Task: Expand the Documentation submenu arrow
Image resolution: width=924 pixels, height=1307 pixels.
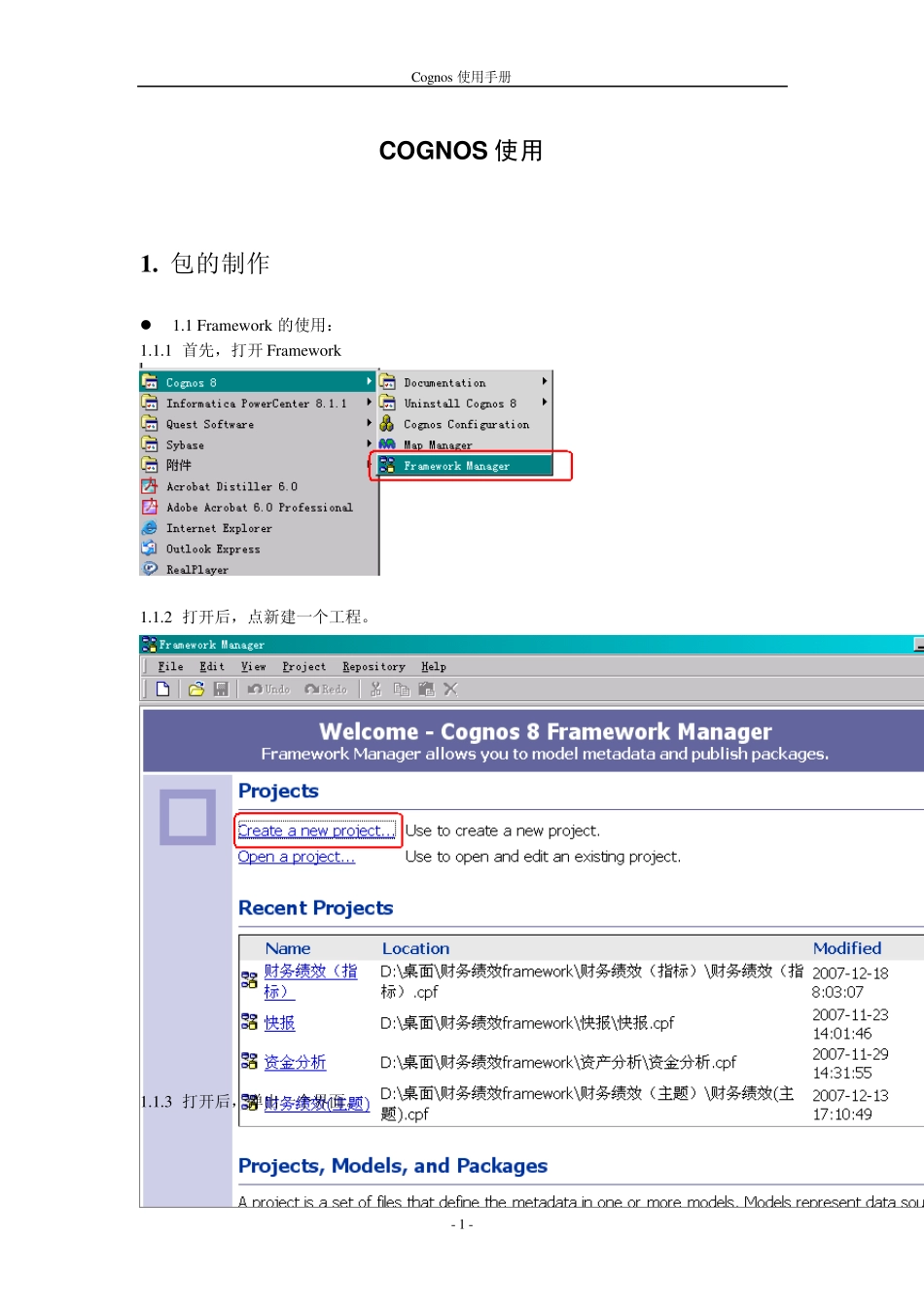Action: pyautogui.click(x=545, y=381)
